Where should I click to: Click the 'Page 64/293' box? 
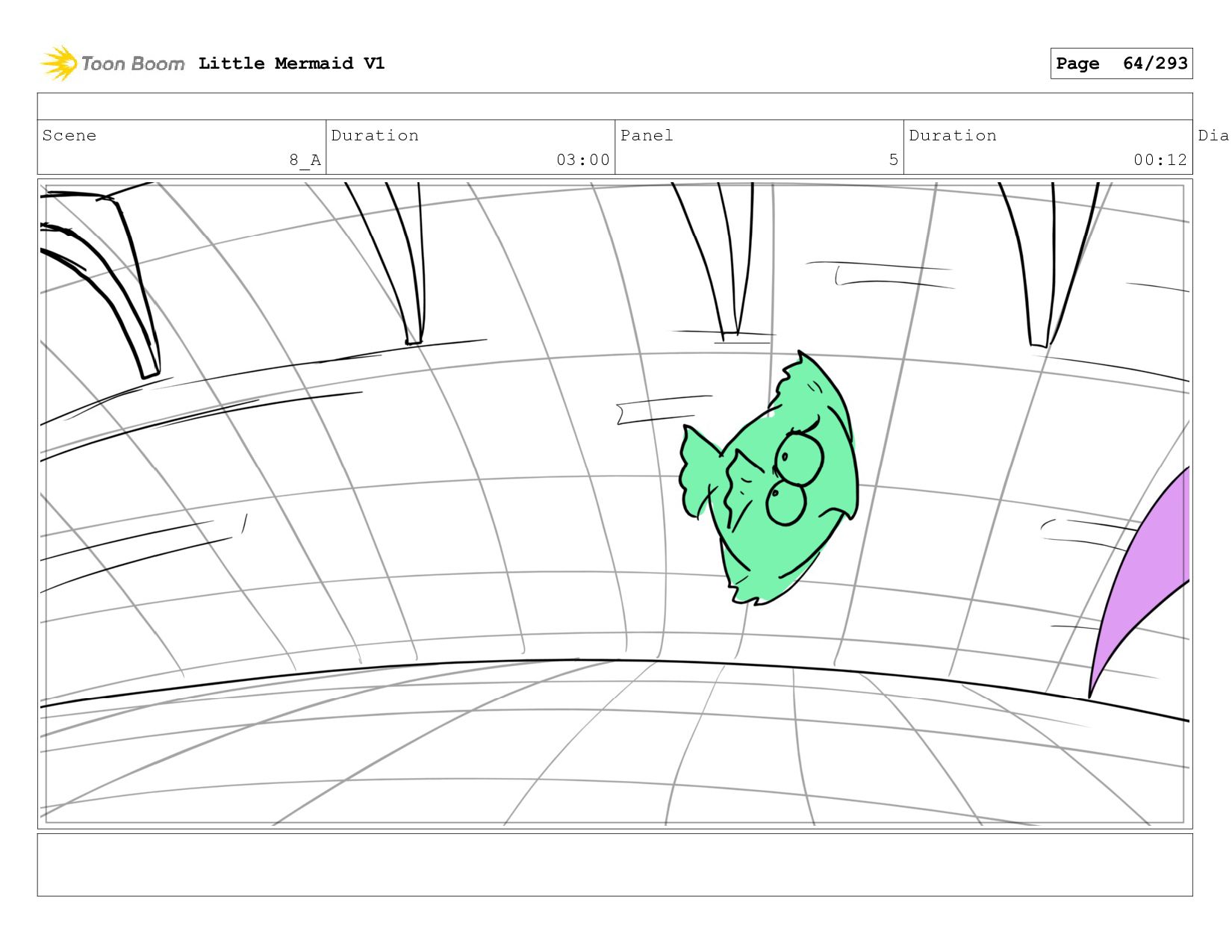[x=1121, y=63]
